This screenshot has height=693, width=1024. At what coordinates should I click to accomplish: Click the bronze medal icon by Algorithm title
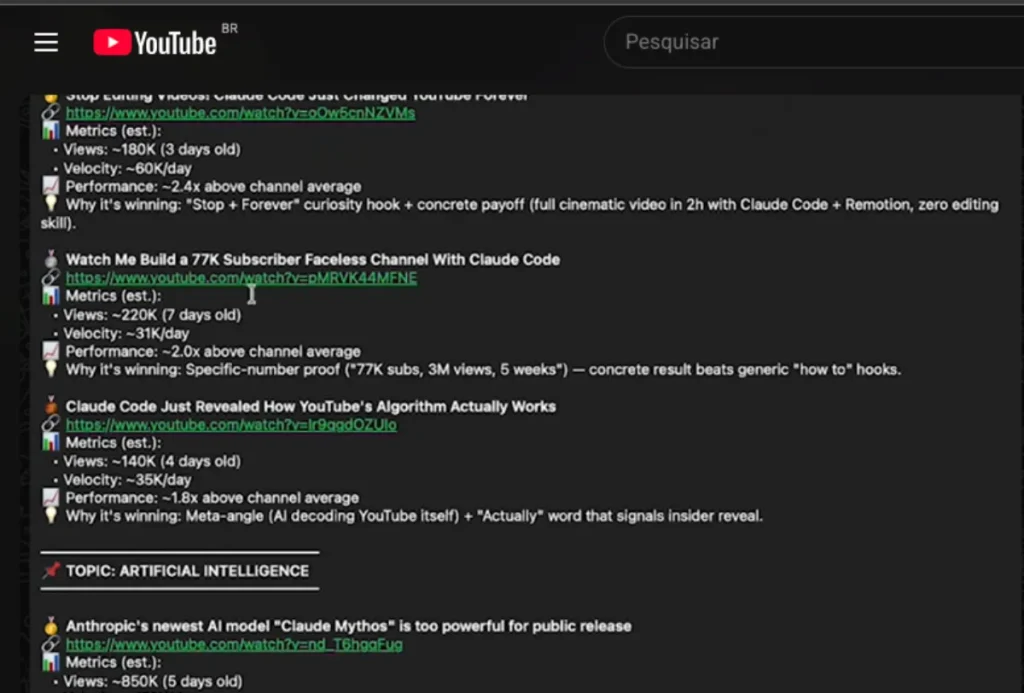tap(51, 406)
